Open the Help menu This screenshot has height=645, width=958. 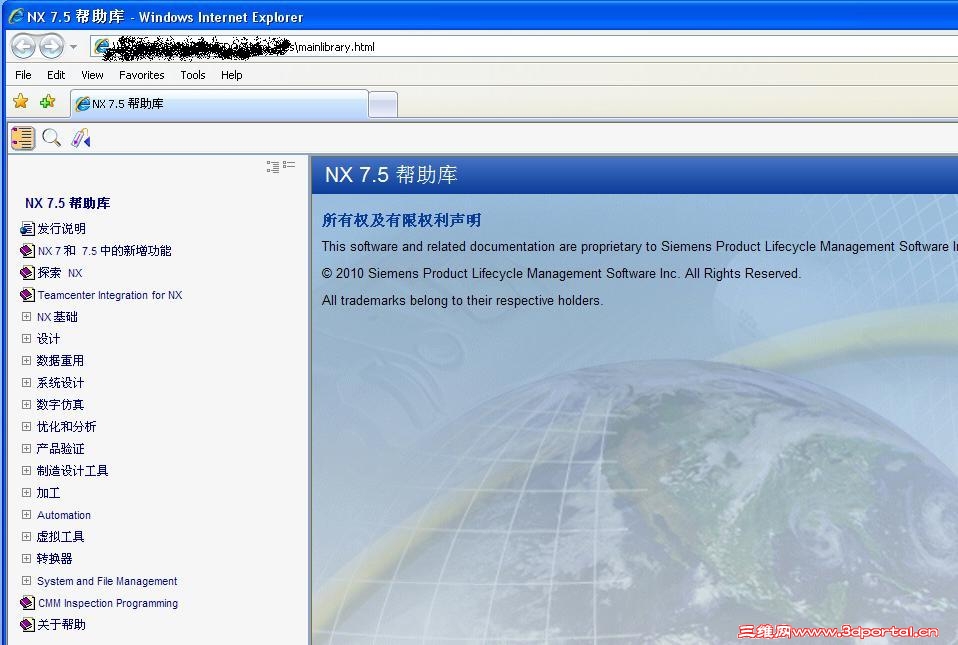coord(232,75)
